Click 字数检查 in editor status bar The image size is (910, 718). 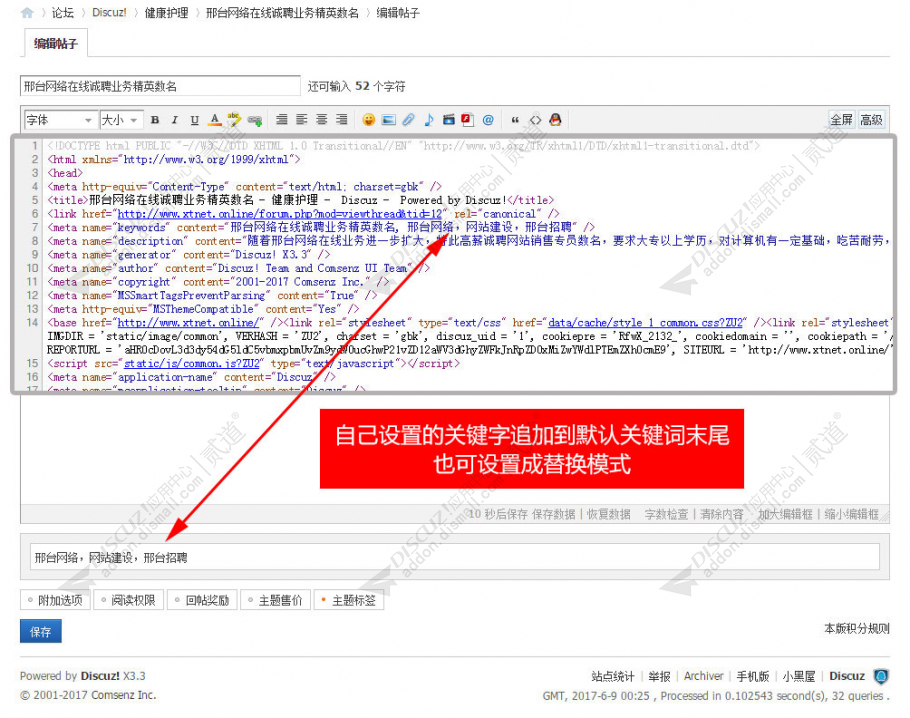666,514
